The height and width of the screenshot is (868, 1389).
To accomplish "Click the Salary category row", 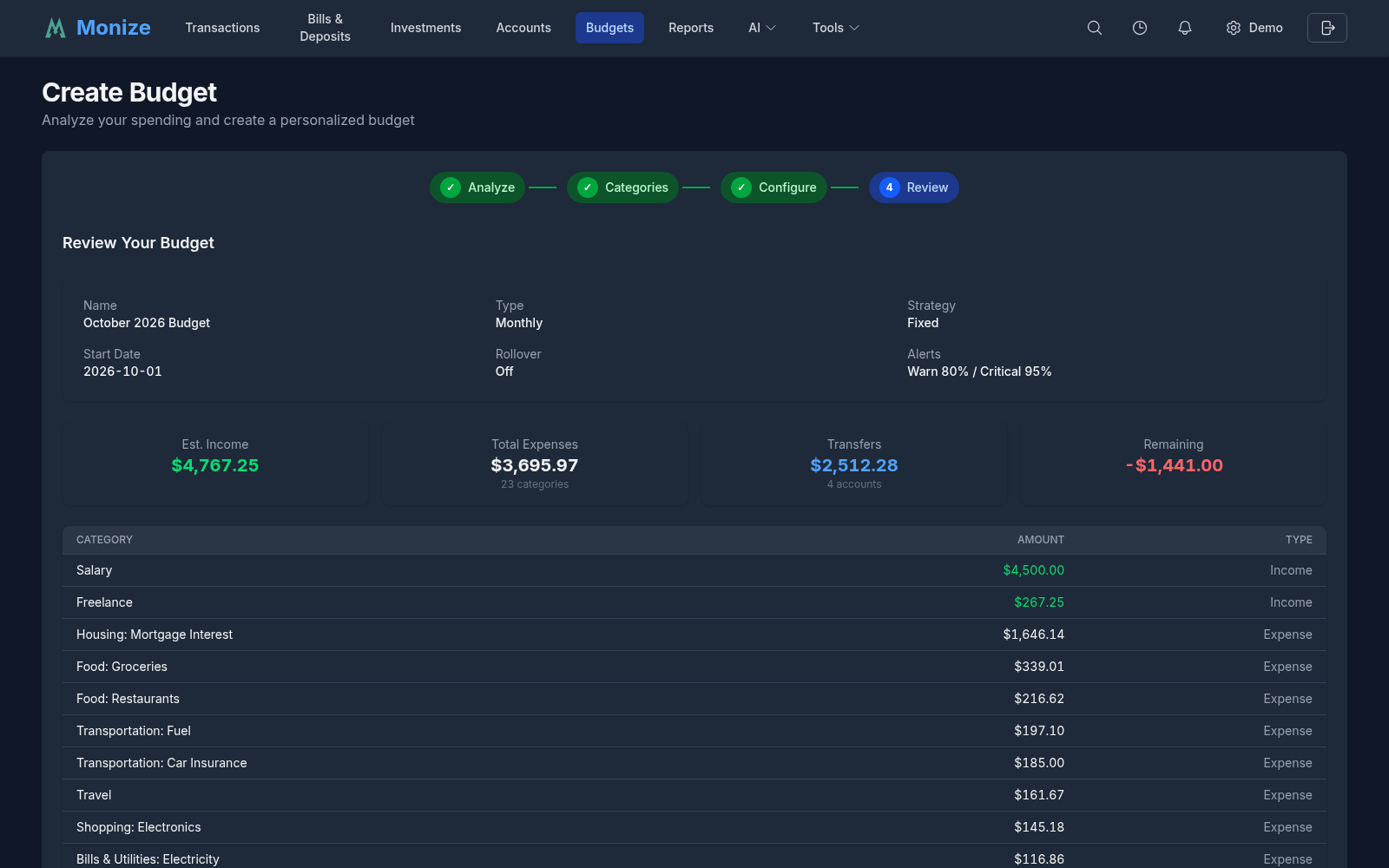I will click(x=694, y=570).
